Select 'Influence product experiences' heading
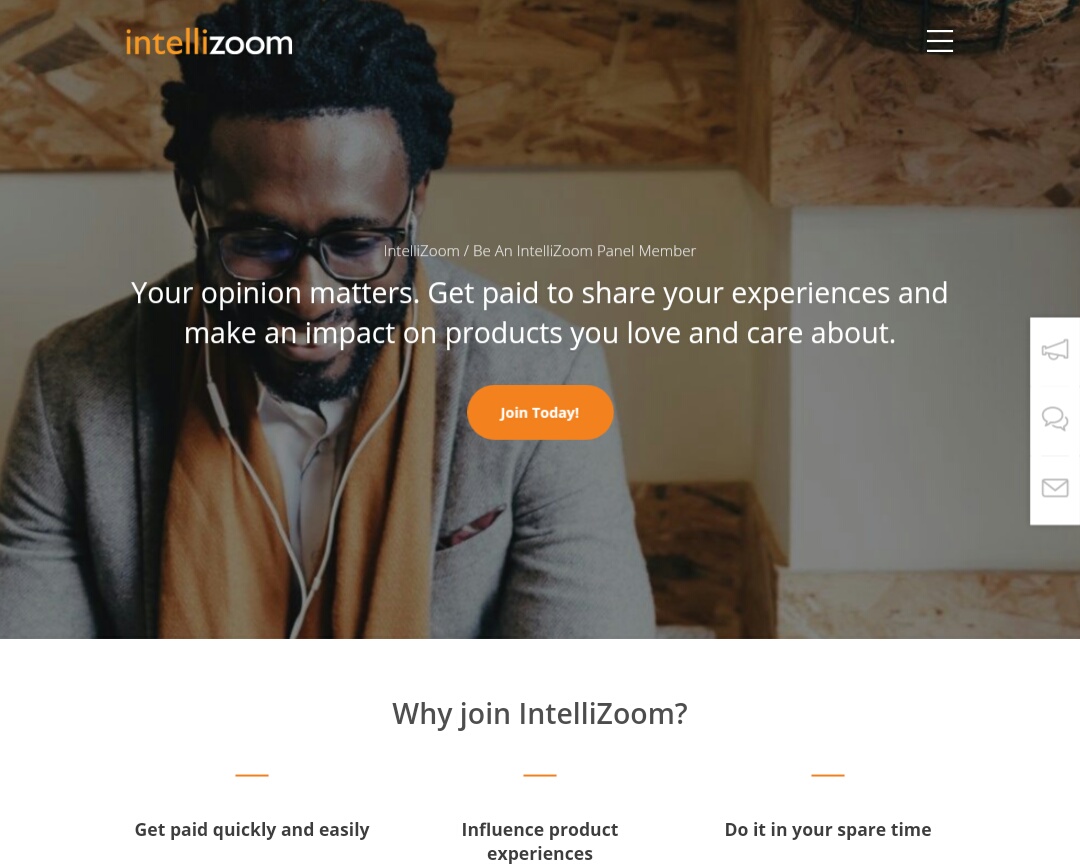Image resolution: width=1080 pixels, height=868 pixels. click(540, 841)
